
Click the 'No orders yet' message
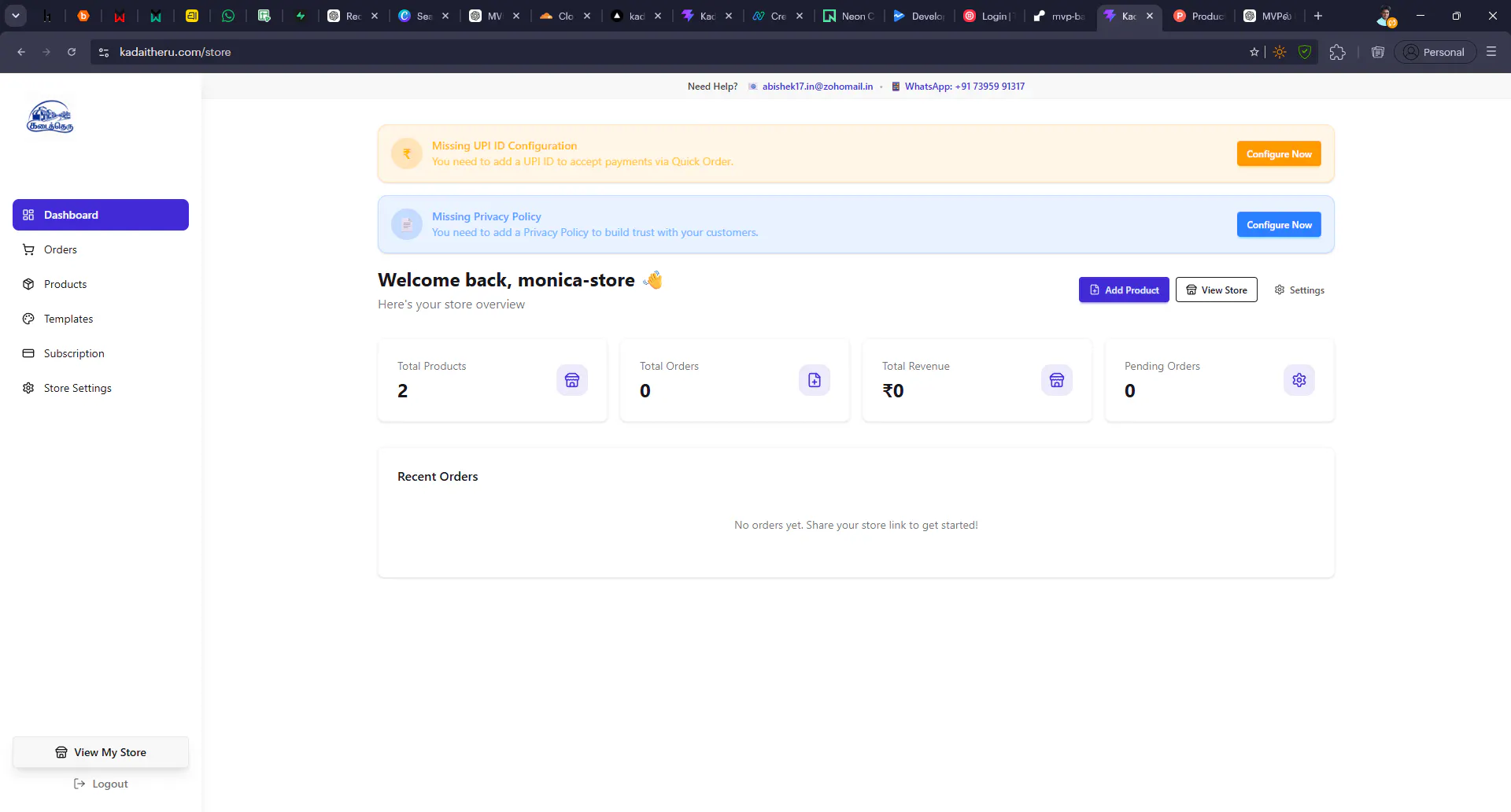tap(856, 525)
